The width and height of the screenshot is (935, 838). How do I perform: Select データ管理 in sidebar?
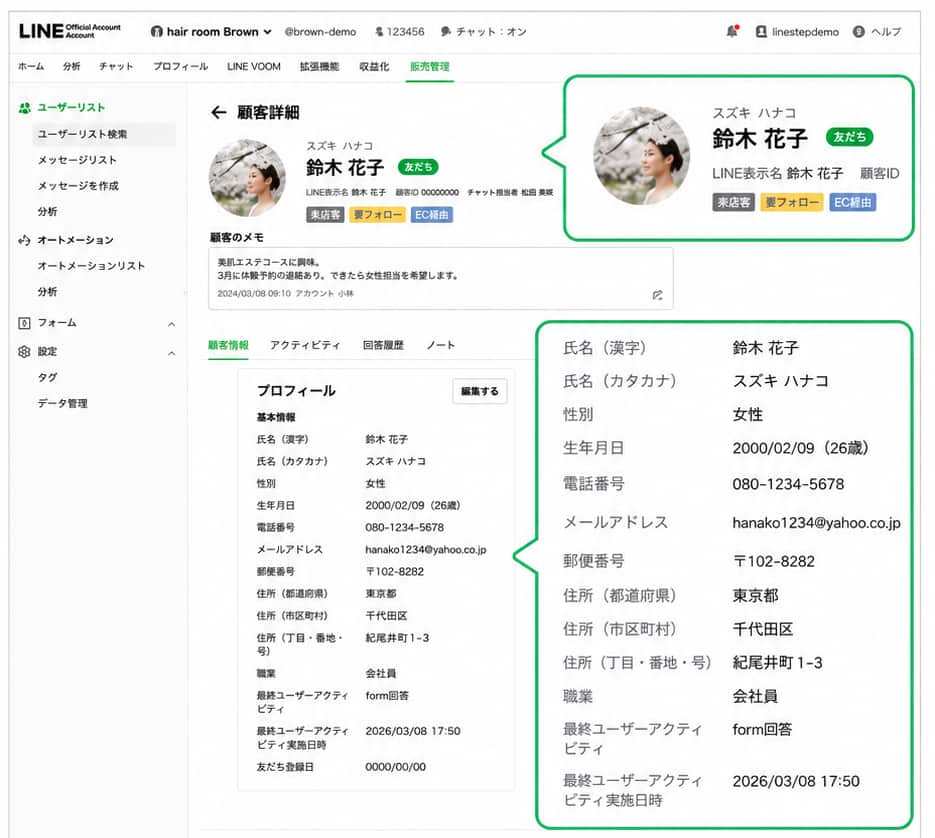(63, 403)
